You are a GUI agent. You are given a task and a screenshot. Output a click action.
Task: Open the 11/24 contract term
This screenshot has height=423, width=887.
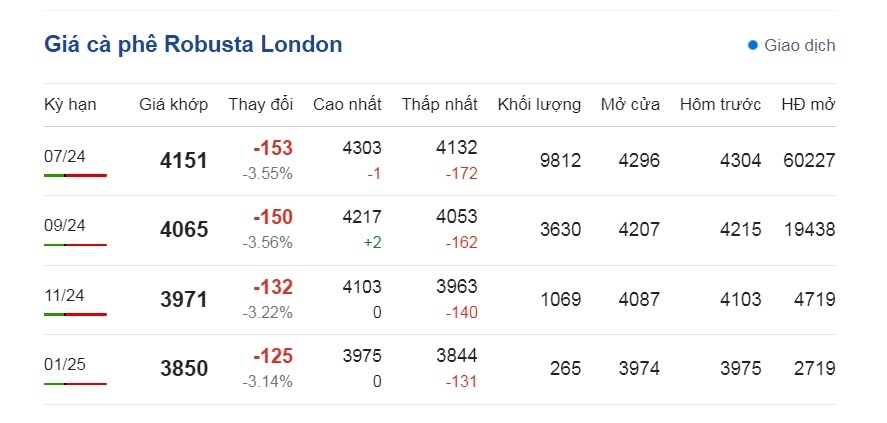point(64,295)
